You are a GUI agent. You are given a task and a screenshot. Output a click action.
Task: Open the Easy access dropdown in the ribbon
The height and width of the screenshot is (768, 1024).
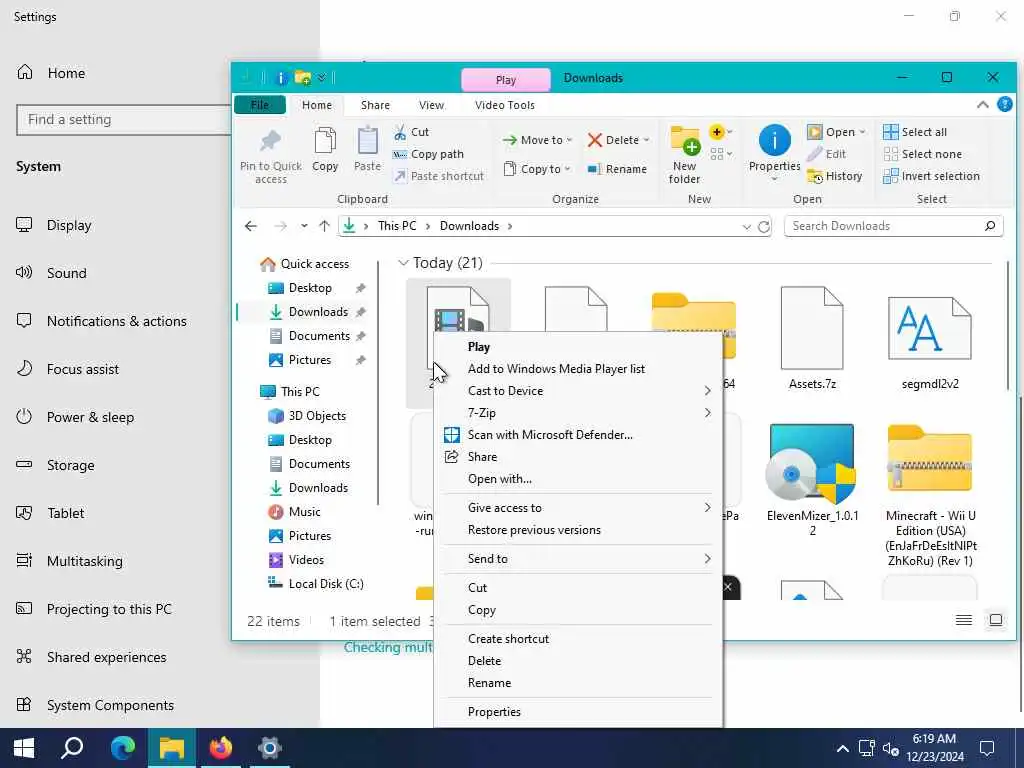tap(720, 154)
